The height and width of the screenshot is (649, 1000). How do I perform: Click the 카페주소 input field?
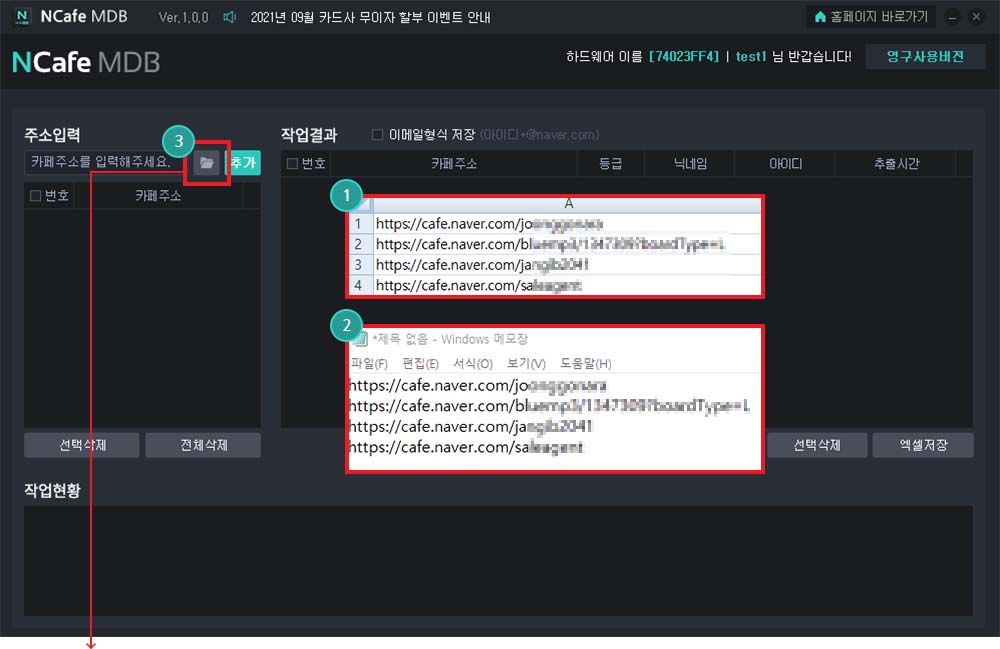[103, 163]
